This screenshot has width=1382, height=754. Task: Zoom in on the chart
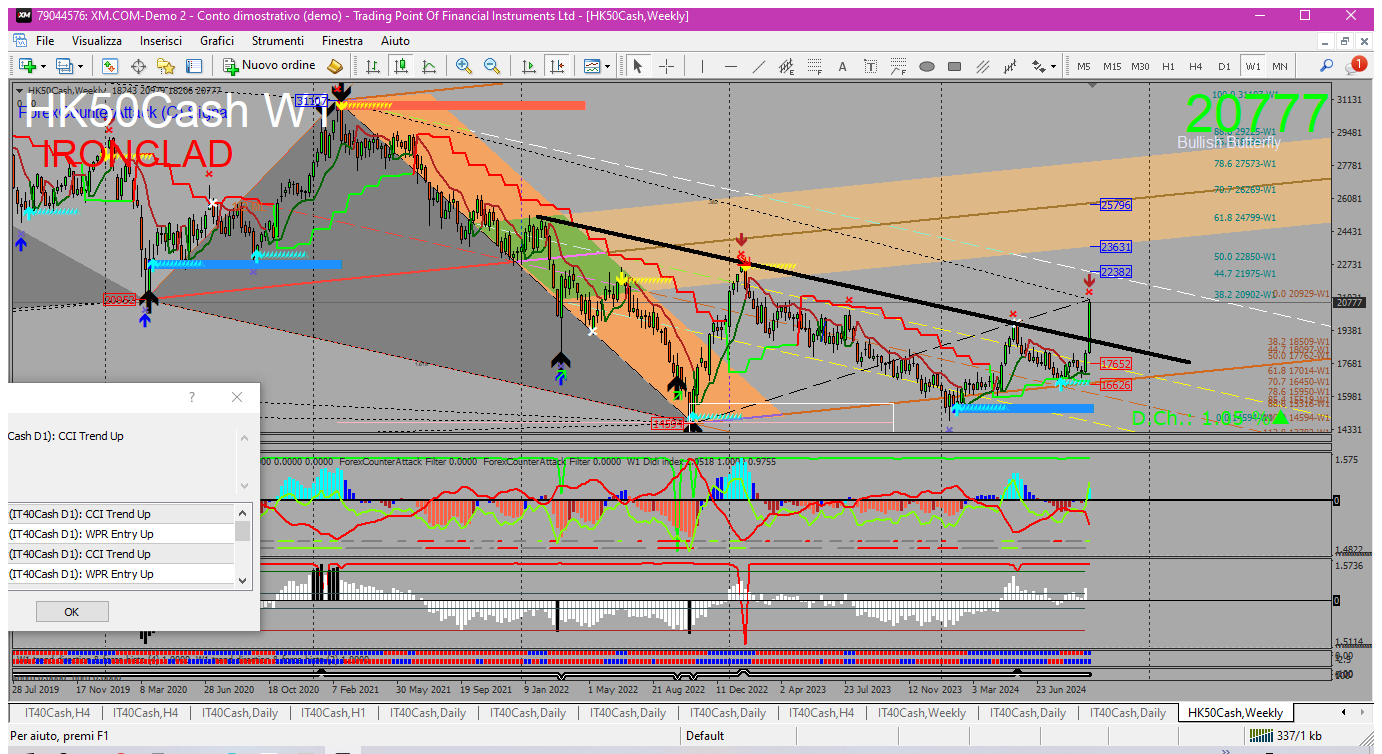click(x=464, y=66)
